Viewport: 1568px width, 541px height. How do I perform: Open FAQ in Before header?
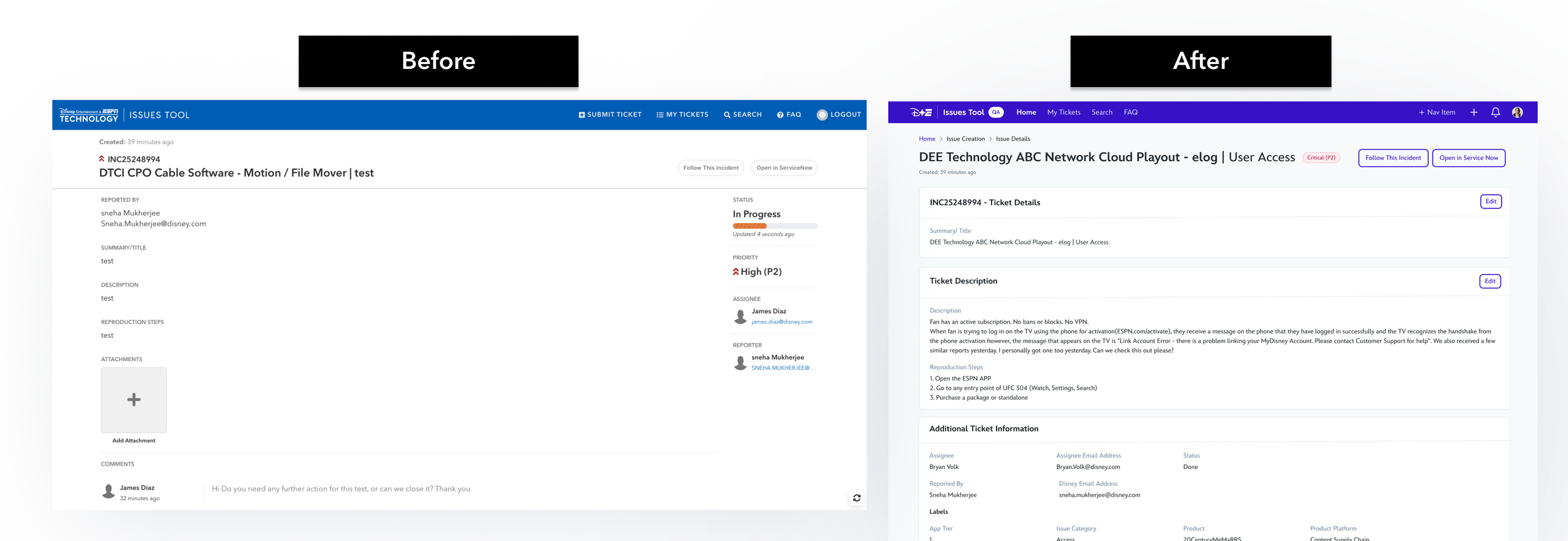pos(789,115)
